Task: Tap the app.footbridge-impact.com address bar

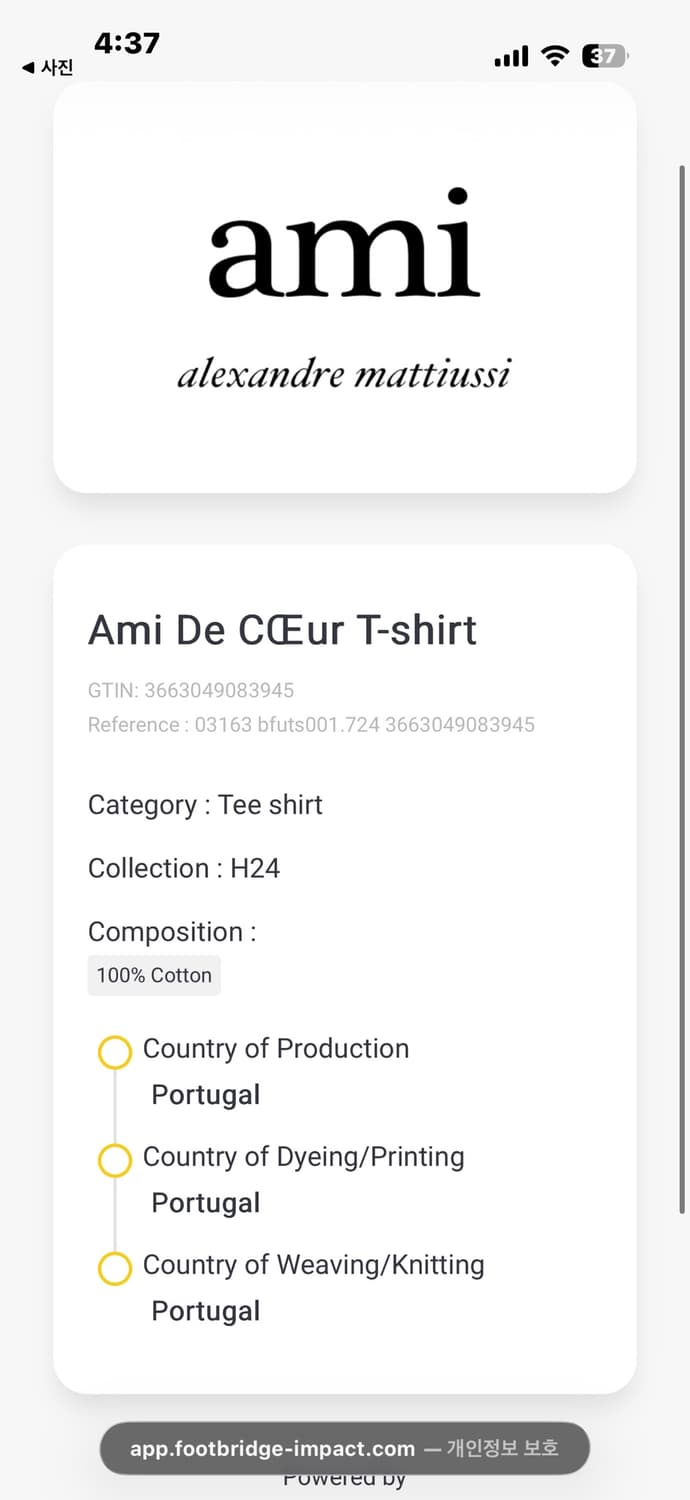Action: tap(345, 1448)
